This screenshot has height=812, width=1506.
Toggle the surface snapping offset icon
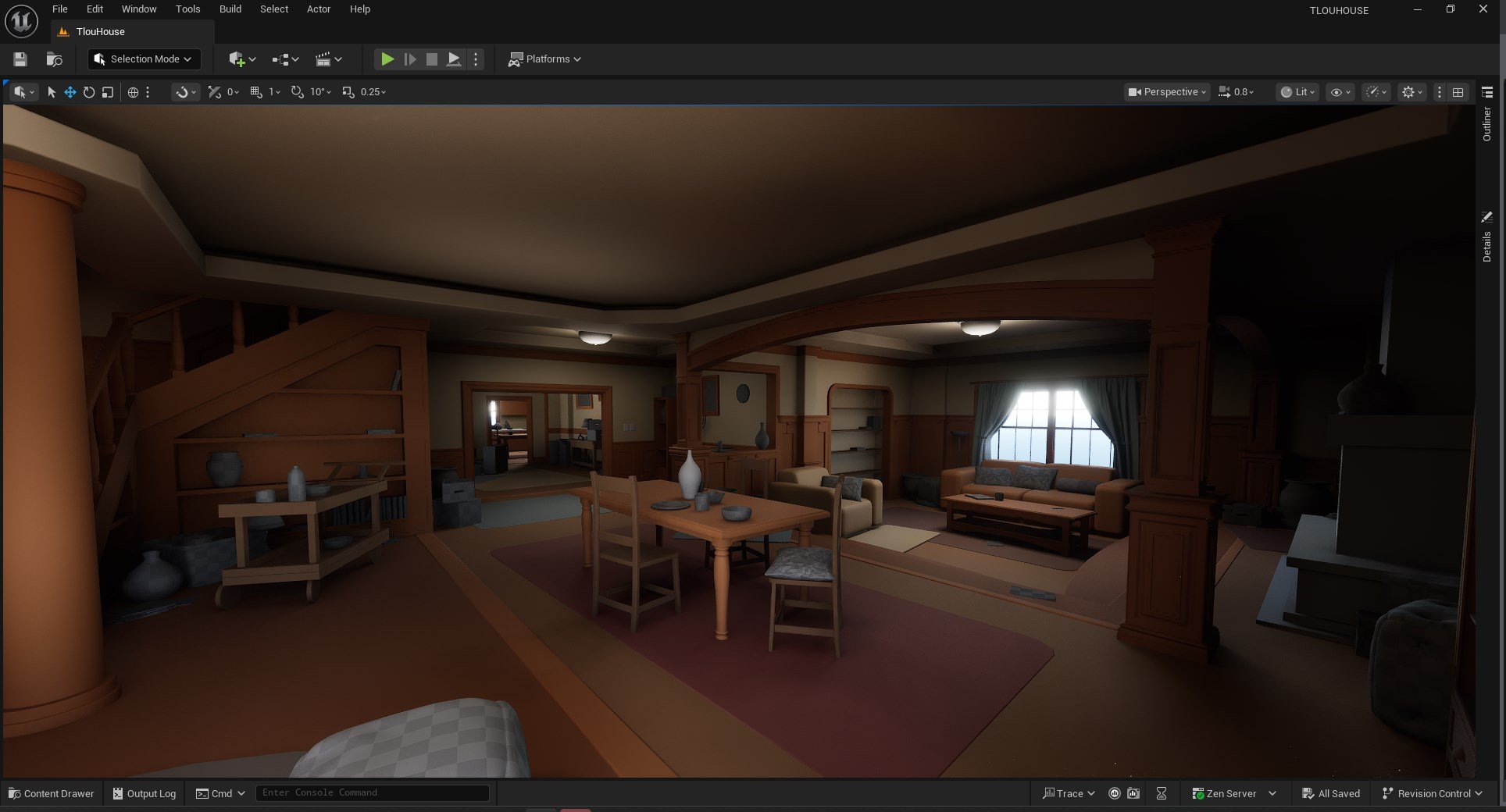[214, 92]
